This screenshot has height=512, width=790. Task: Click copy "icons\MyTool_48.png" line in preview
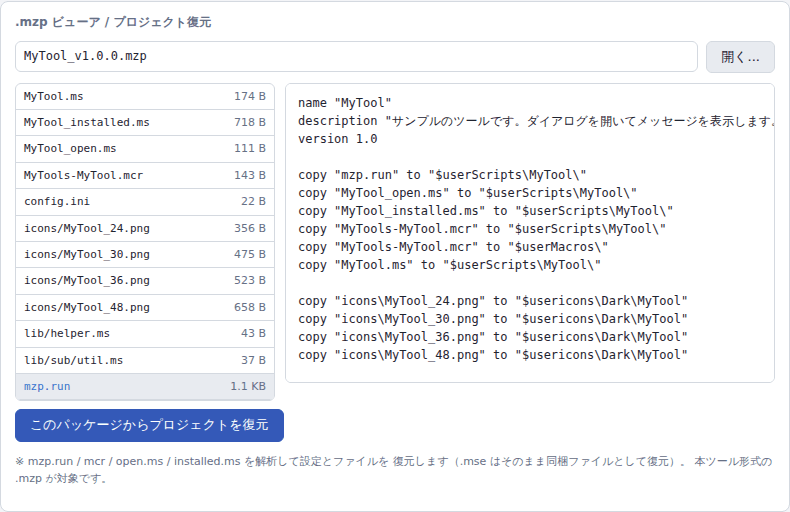coord(493,355)
